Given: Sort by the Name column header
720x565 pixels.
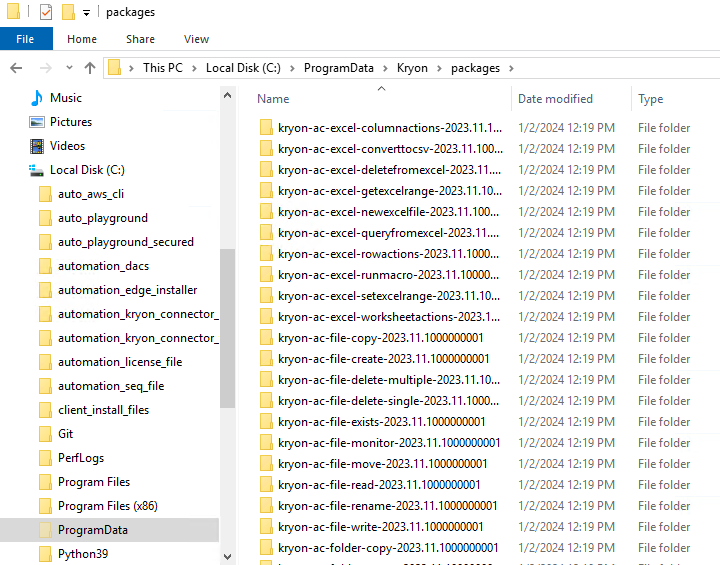Looking at the screenshot, I should pyautogui.click(x=273, y=99).
